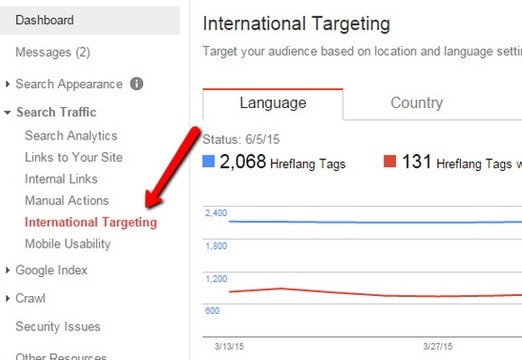The image size is (522, 360).
Task: Expand the Search Appearance section arrow
Action: click(8, 84)
